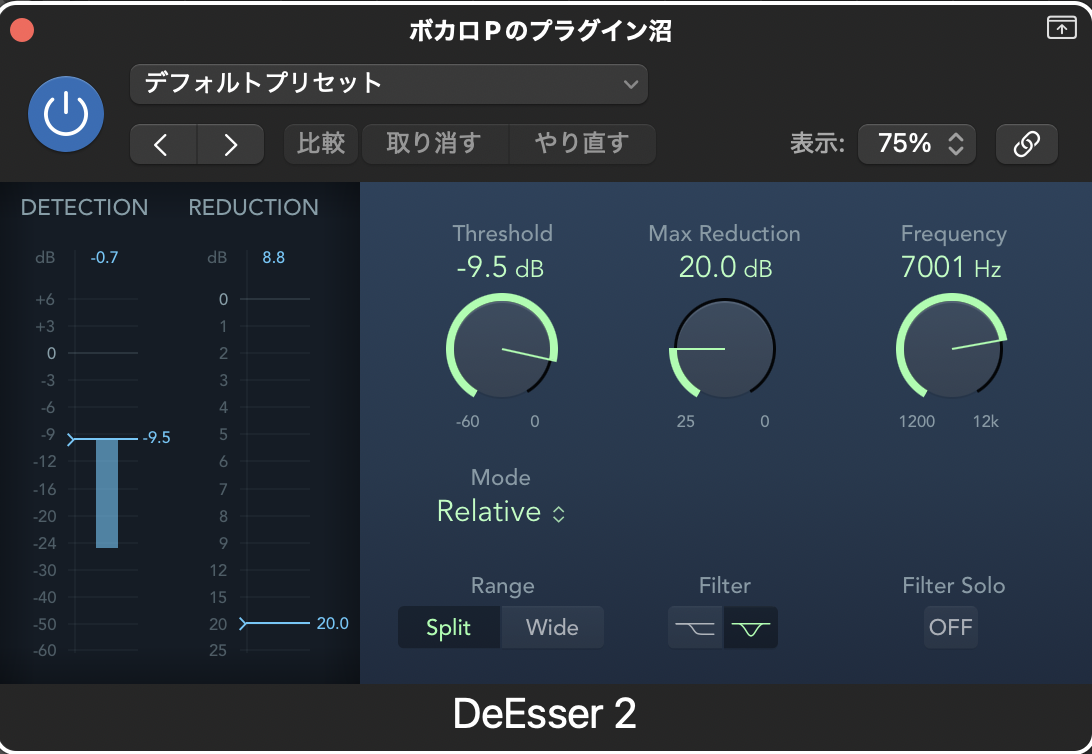Click the 取り消す undo button
The image size is (1092, 754).
435,144
